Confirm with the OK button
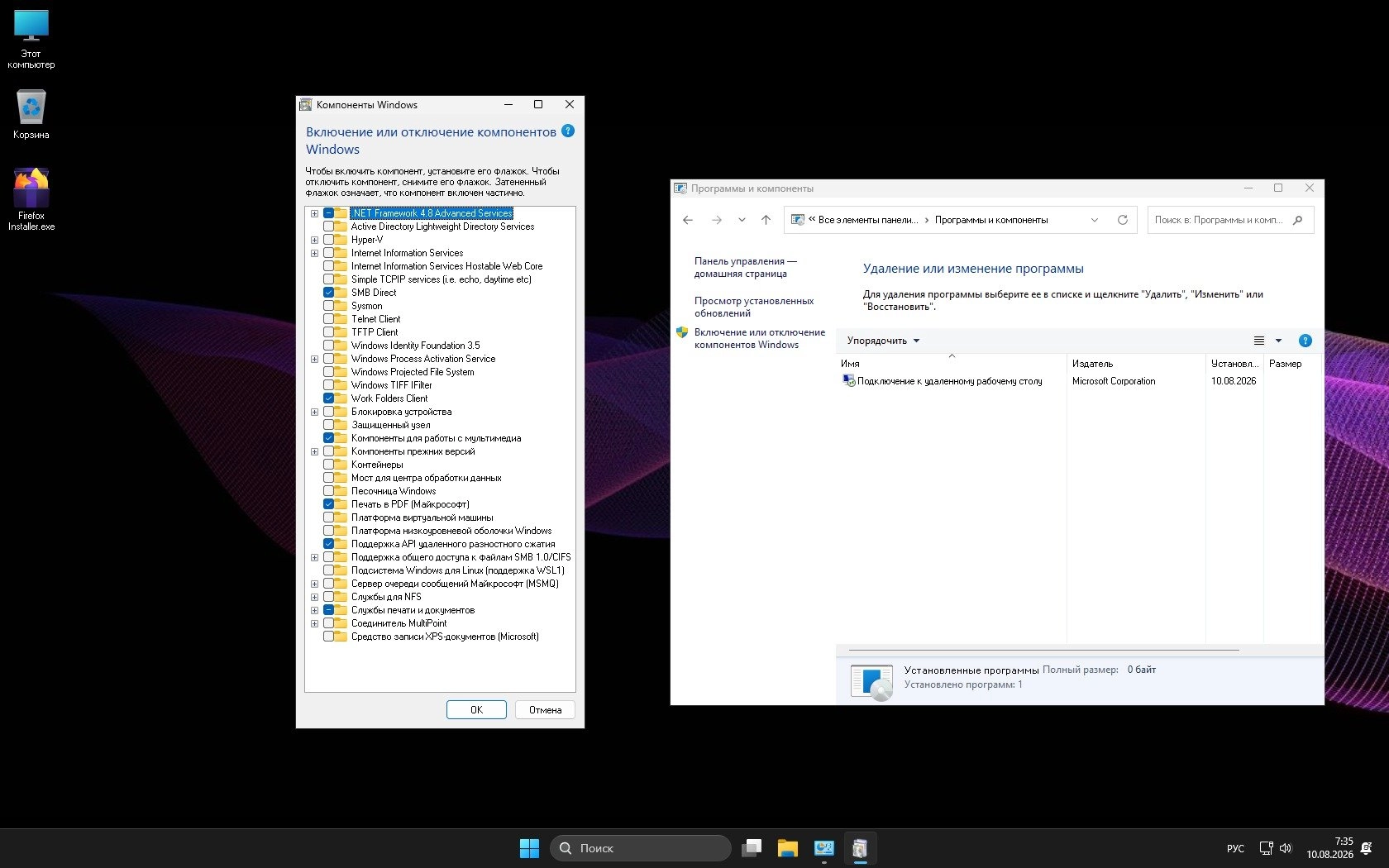This screenshot has width=1389, height=868. (x=476, y=710)
